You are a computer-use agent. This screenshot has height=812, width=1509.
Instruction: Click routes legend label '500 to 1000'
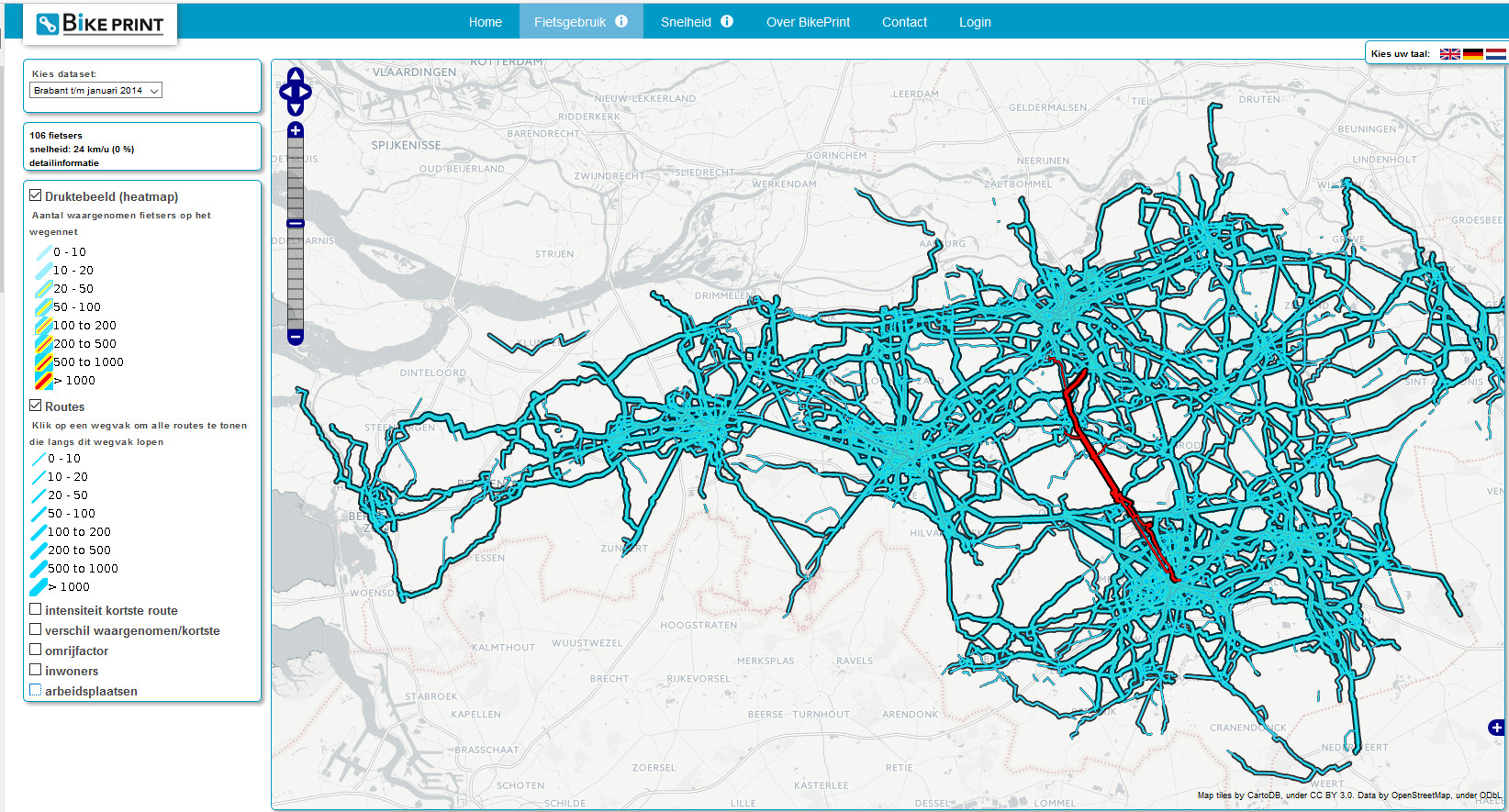coord(83,568)
